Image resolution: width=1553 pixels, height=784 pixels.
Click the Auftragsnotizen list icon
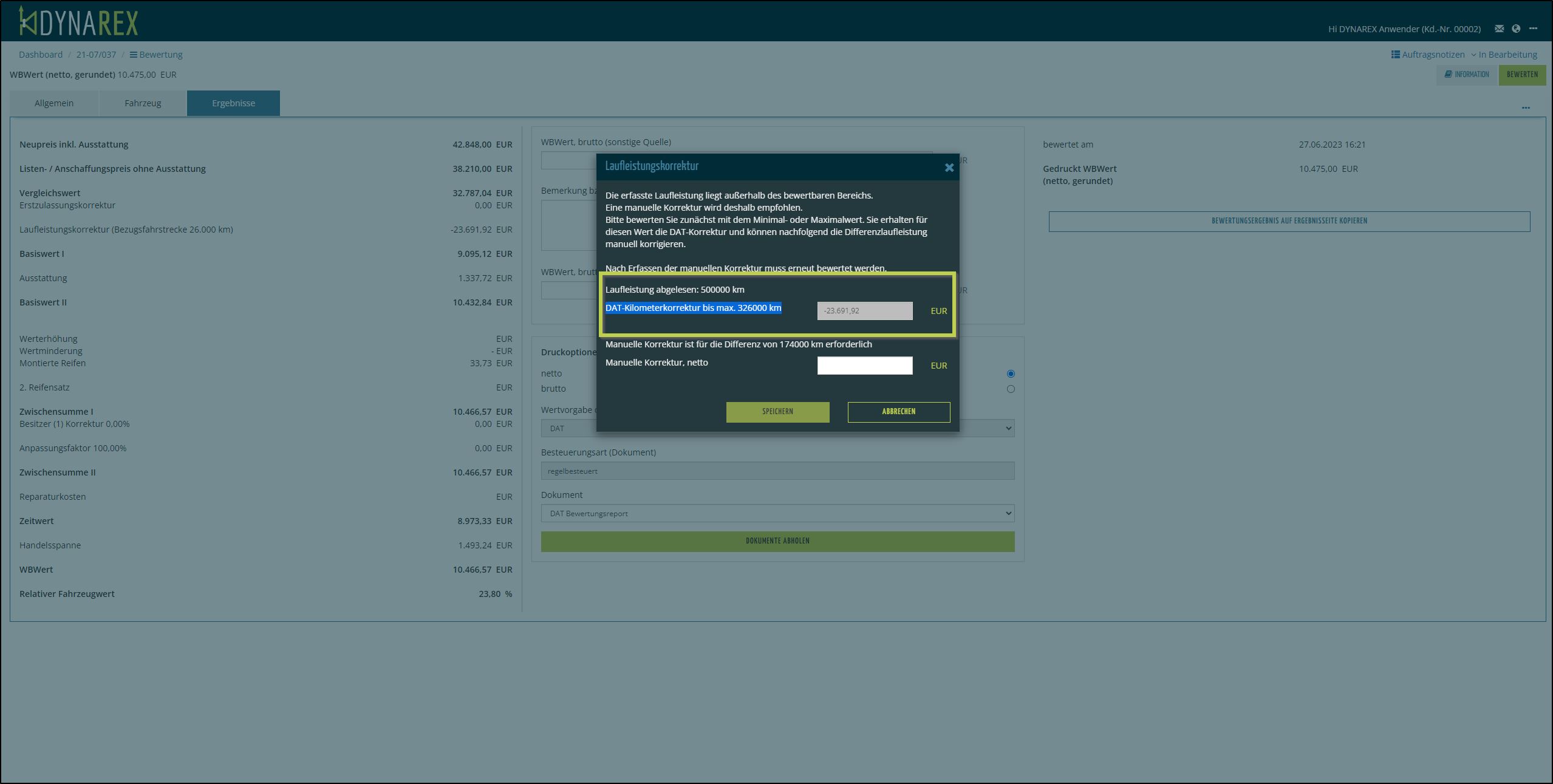pos(1396,55)
